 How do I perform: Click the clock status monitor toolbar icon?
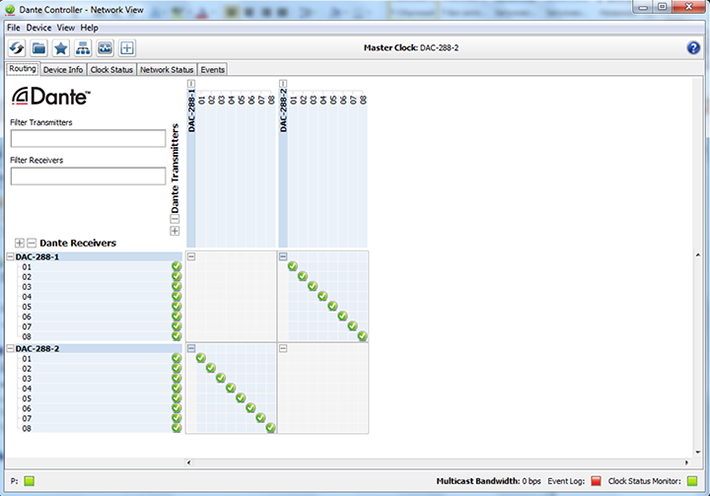click(x=105, y=48)
